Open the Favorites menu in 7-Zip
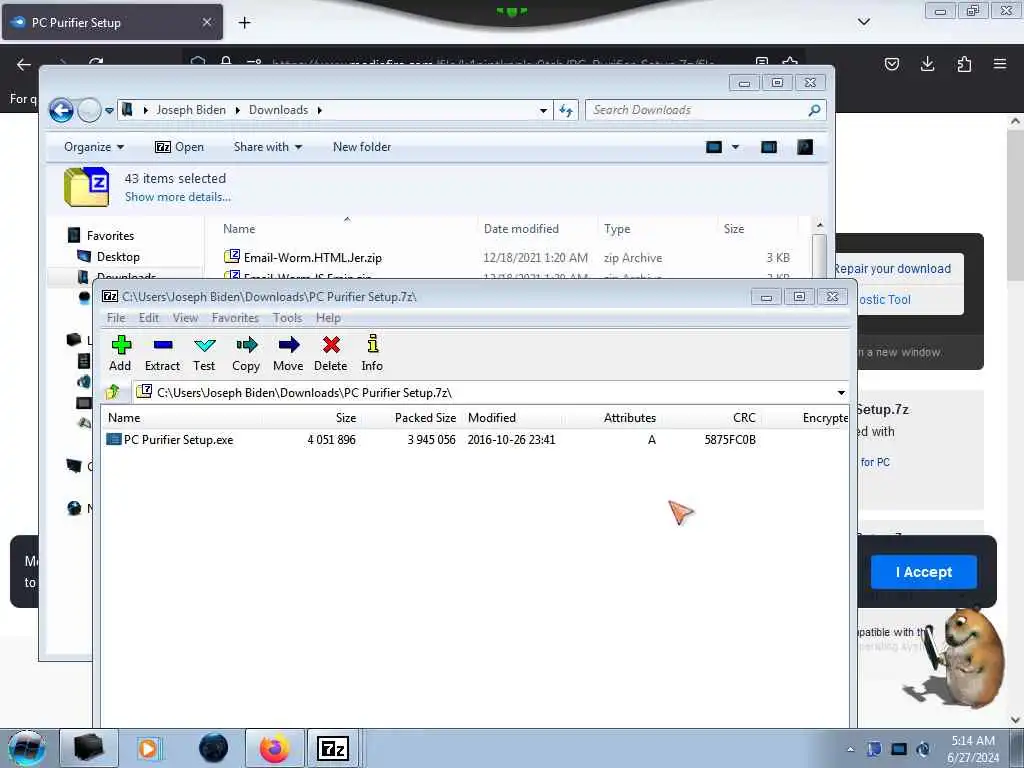Image resolution: width=1024 pixels, height=768 pixels. coord(235,318)
